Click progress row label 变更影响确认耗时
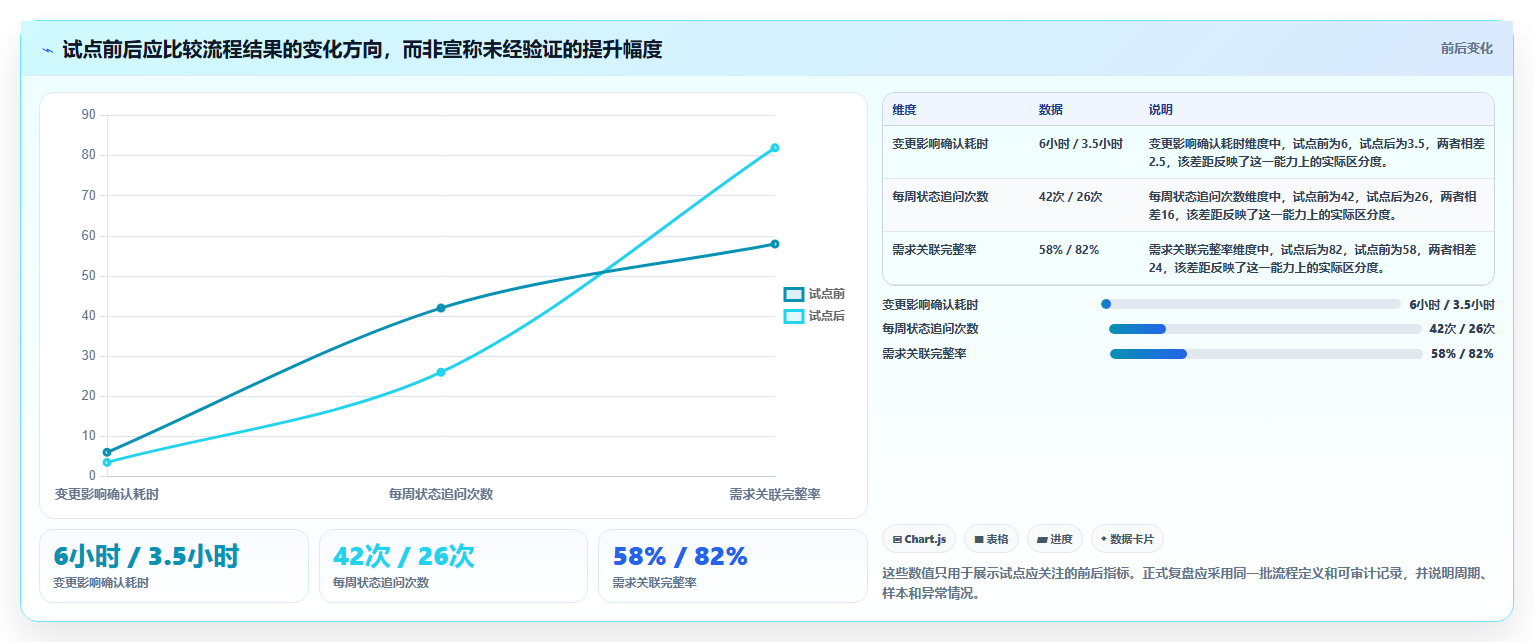The height and width of the screenshot is (642, 1534). [x=930, y=305]
